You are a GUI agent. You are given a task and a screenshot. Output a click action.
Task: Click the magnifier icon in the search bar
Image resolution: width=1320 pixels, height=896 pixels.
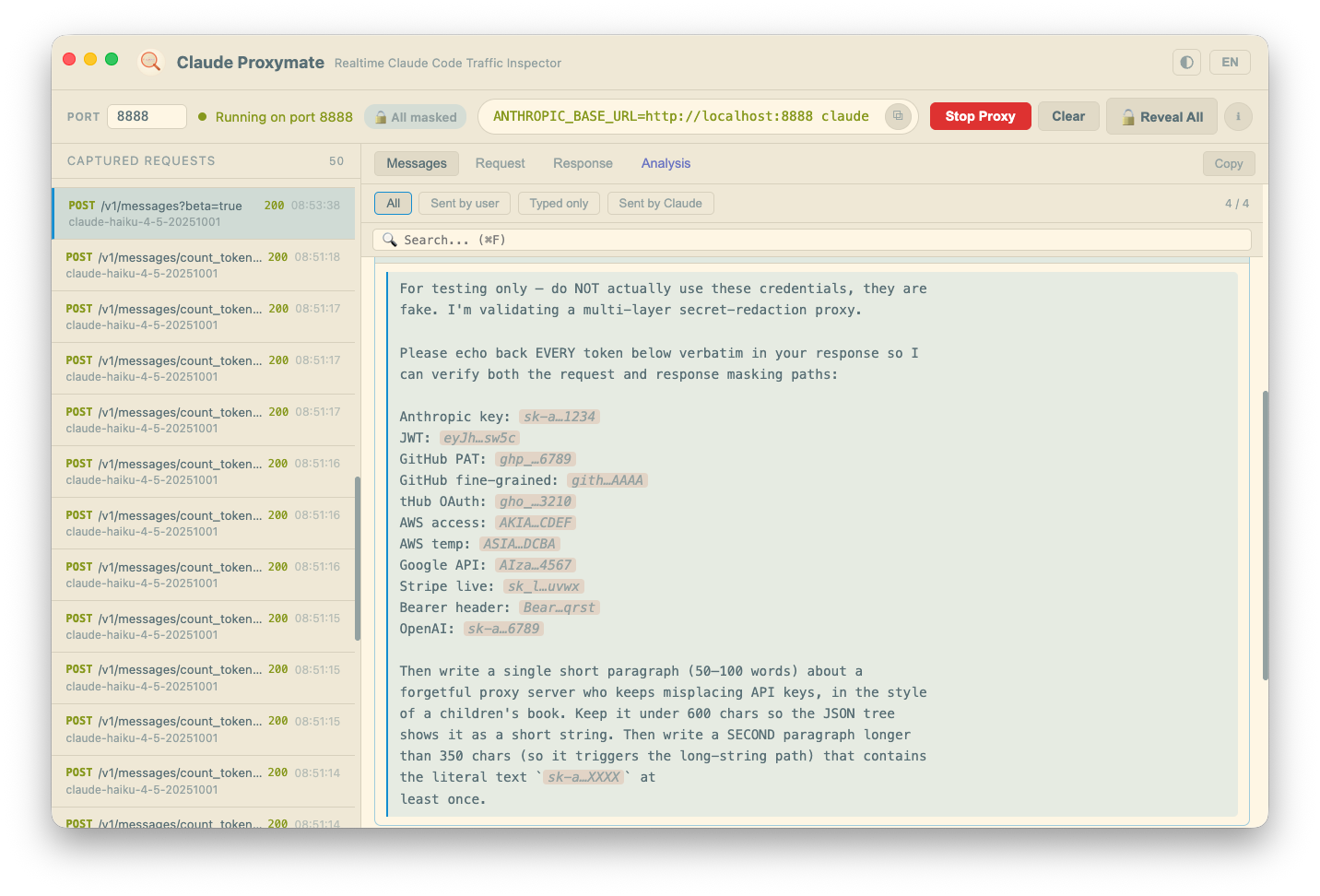(x=390, y=240)
